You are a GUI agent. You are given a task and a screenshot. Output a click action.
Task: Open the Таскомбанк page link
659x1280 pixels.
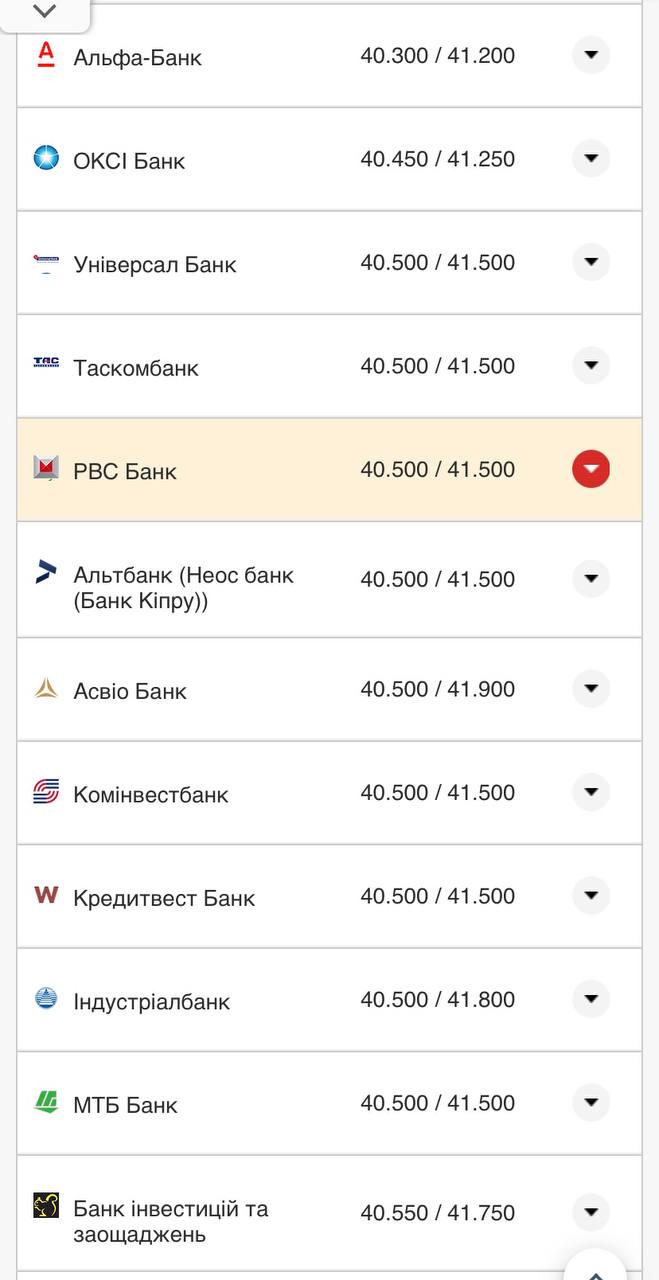pyautogui.click(x=138, y=367)
